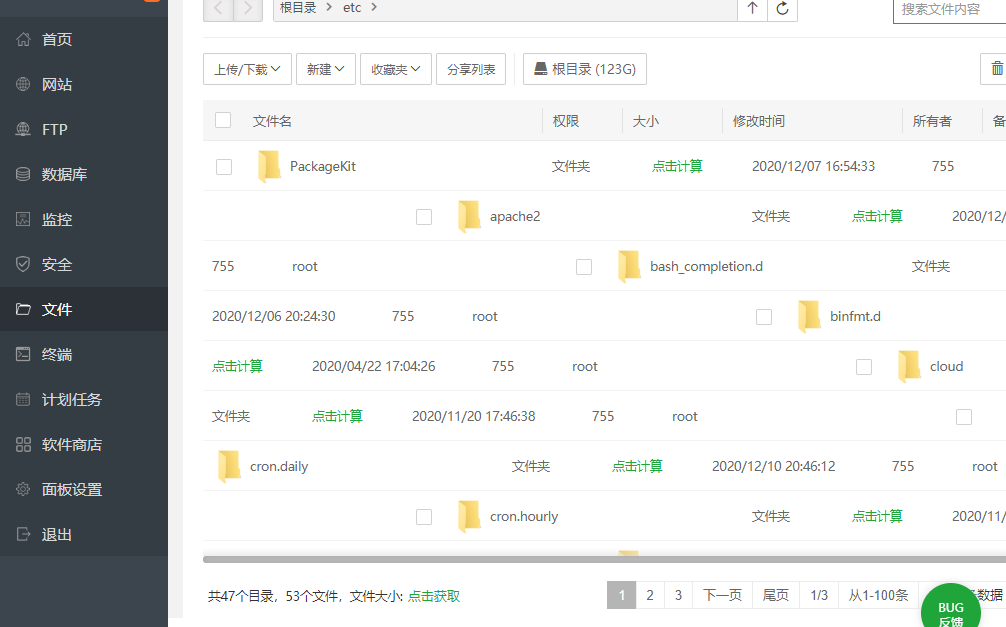Check the bash_completion.d checkbox
Viewport: 1006px width, 627px height.
(584, 267)
